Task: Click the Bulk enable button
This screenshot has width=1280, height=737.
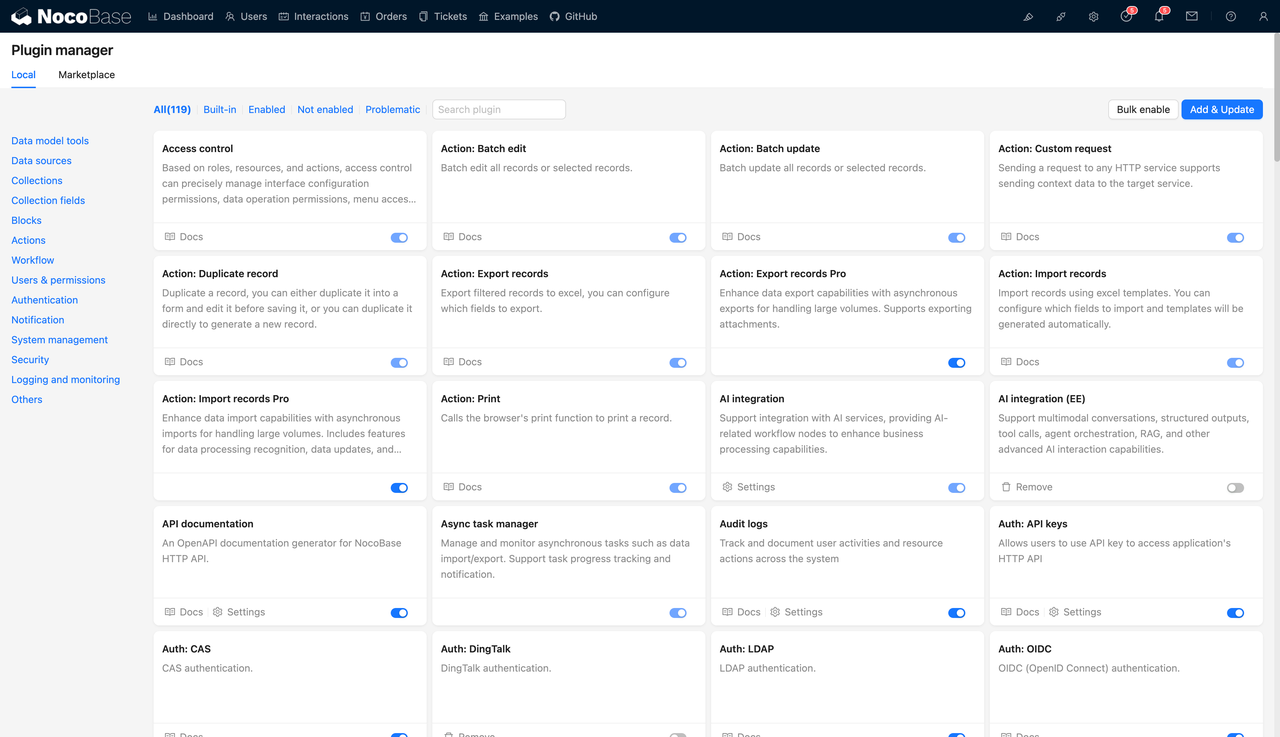Action: (x=1143, y=110)
